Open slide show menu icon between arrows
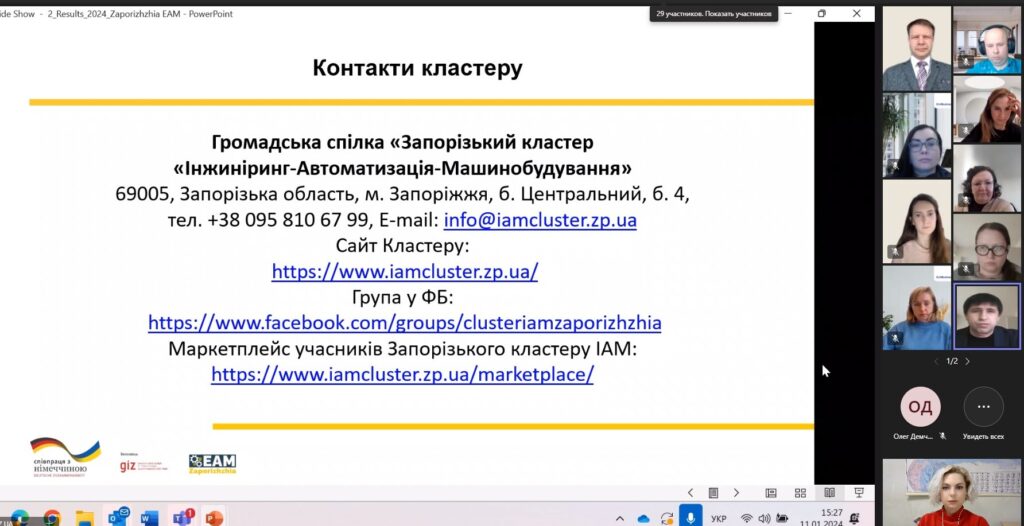1024x526 pixels. 713,493
